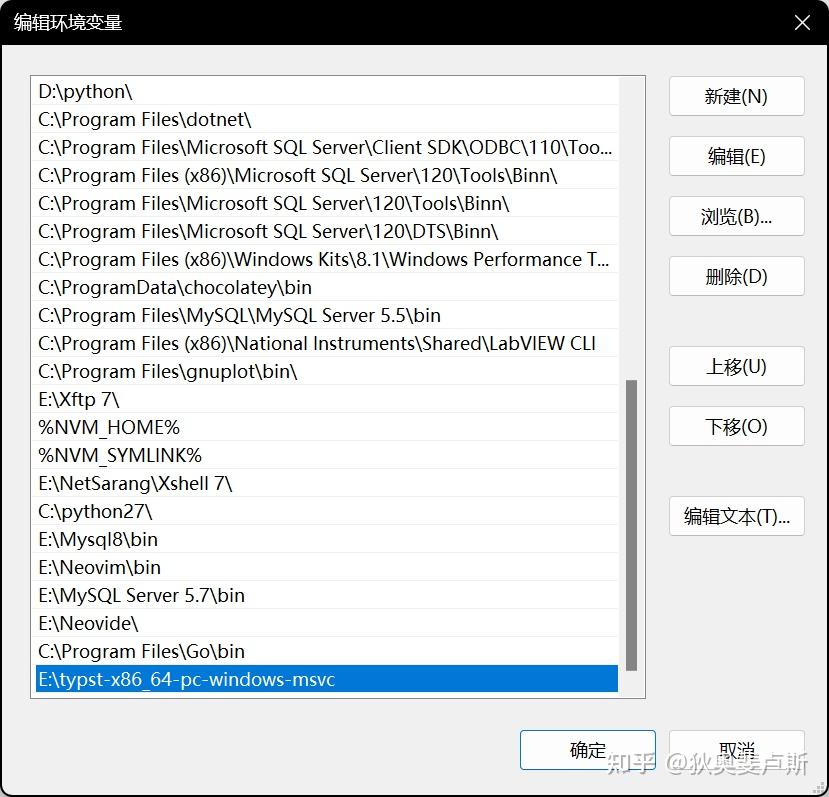Screen dimensions: 829x797
Task: Dismiss the dialog with 取消 button
Action: point(736,750)
